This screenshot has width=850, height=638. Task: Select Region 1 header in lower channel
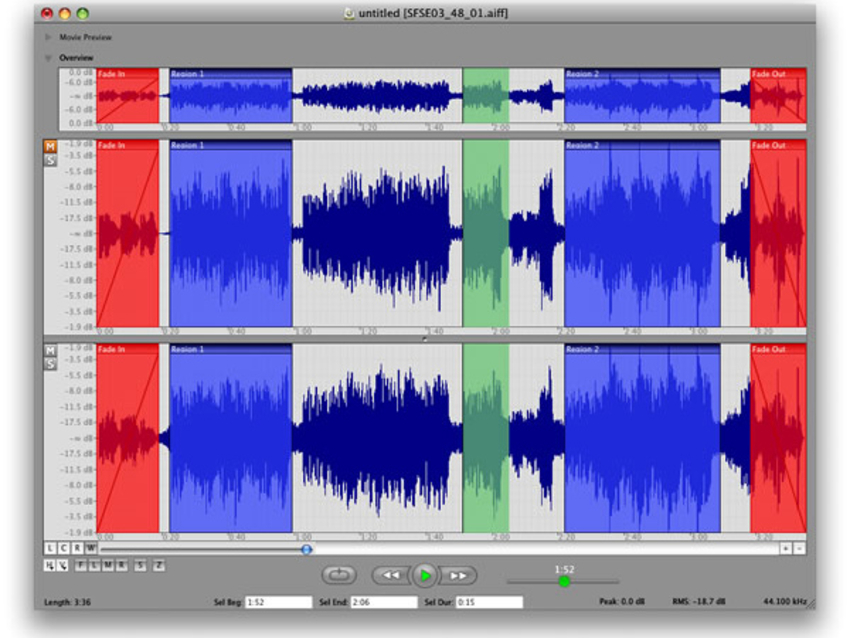231,349
